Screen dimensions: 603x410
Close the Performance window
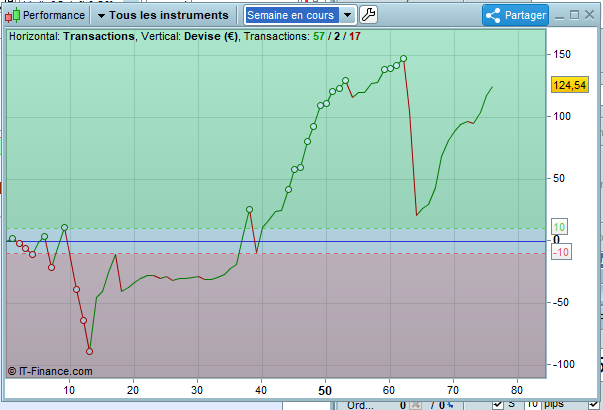coord(589,15)
